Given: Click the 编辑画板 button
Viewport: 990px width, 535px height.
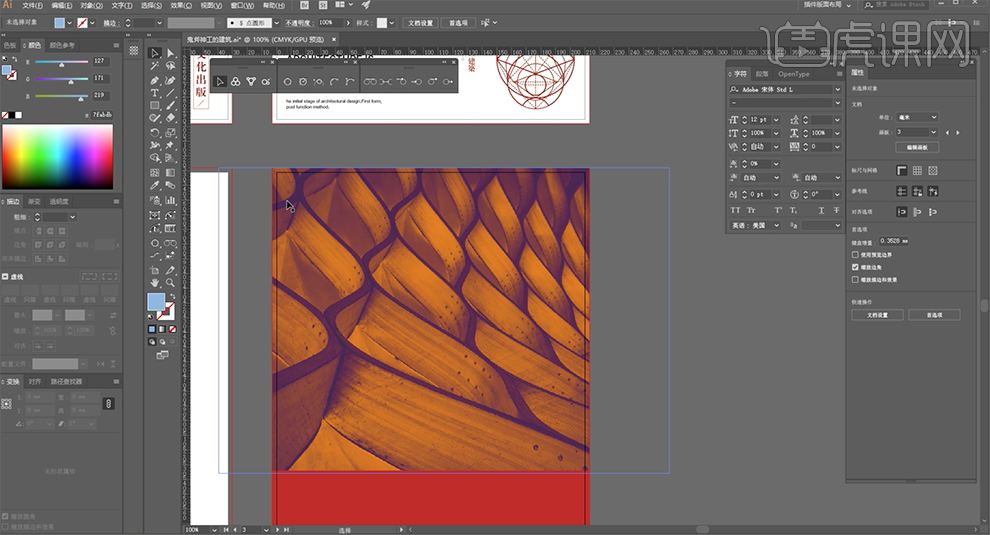Looking at the screenshot, I should point(916,147).
